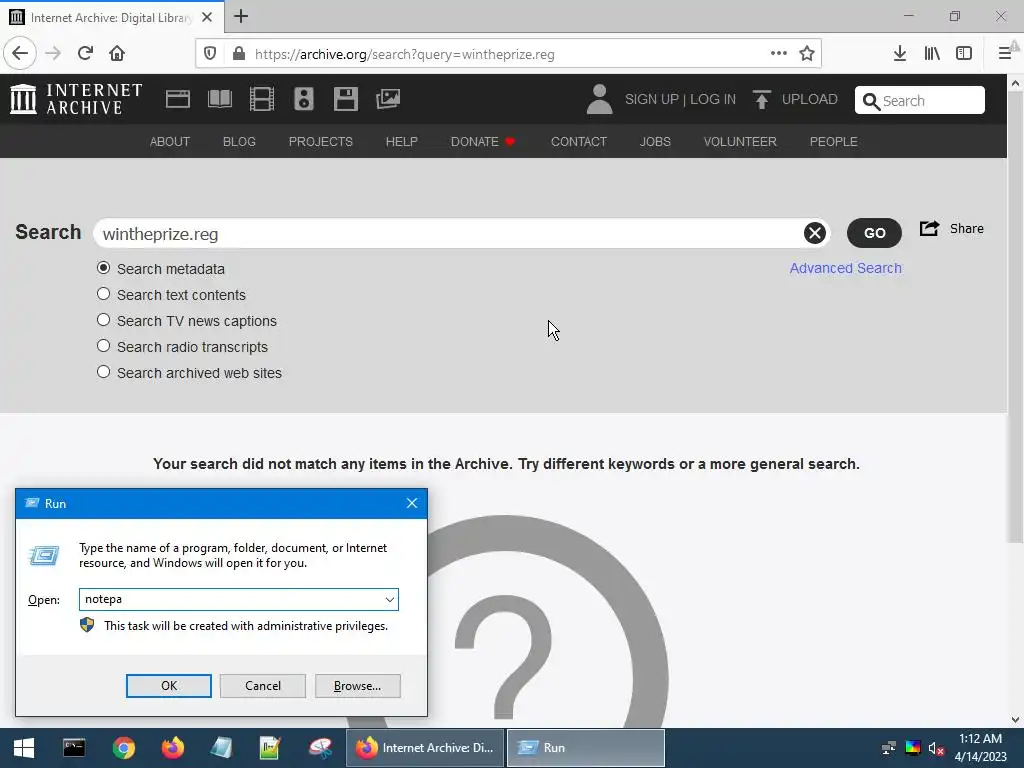Image resolution: width=1024 pixels, height=768 pixels.
Task: Open CONTACT menu item
Action: [x=579, y=142]
